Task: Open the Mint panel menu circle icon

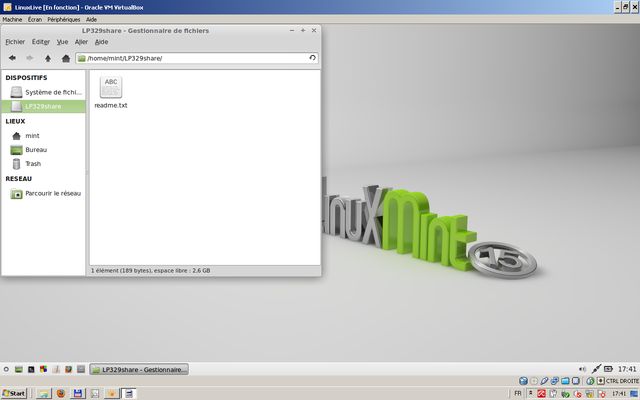Action: pos(6,369)
